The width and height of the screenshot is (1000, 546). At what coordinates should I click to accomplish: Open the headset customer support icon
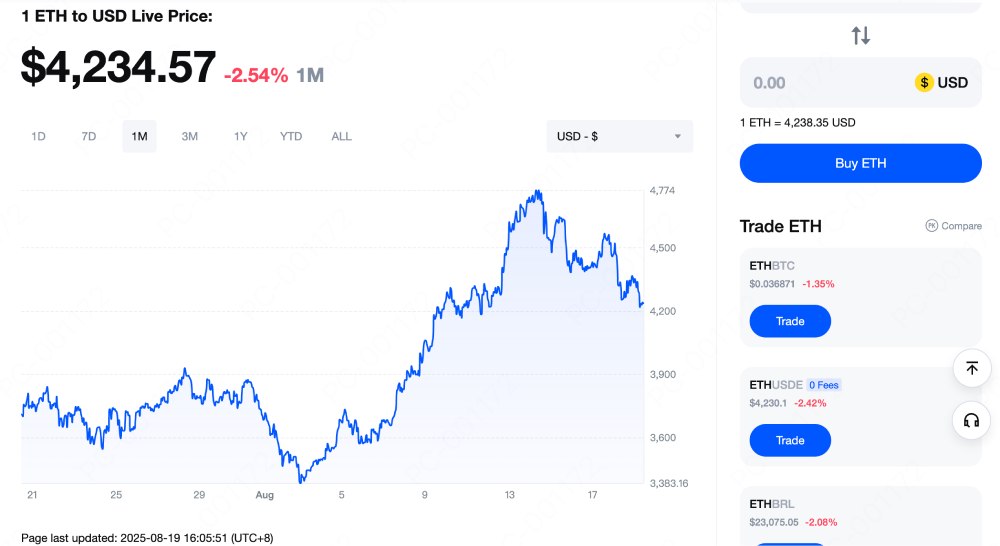[971, 420]
